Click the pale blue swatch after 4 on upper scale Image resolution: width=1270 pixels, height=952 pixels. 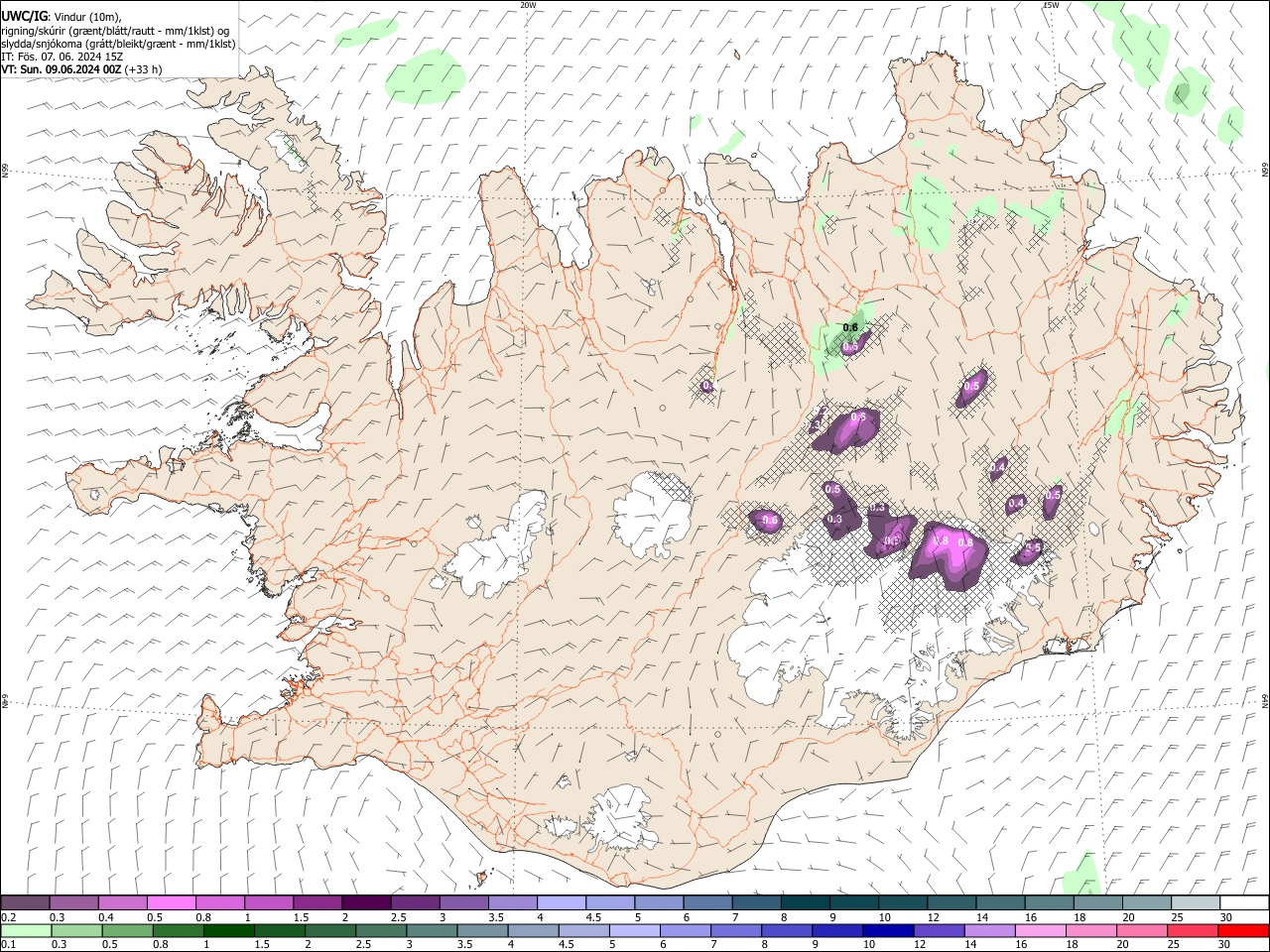562,903
